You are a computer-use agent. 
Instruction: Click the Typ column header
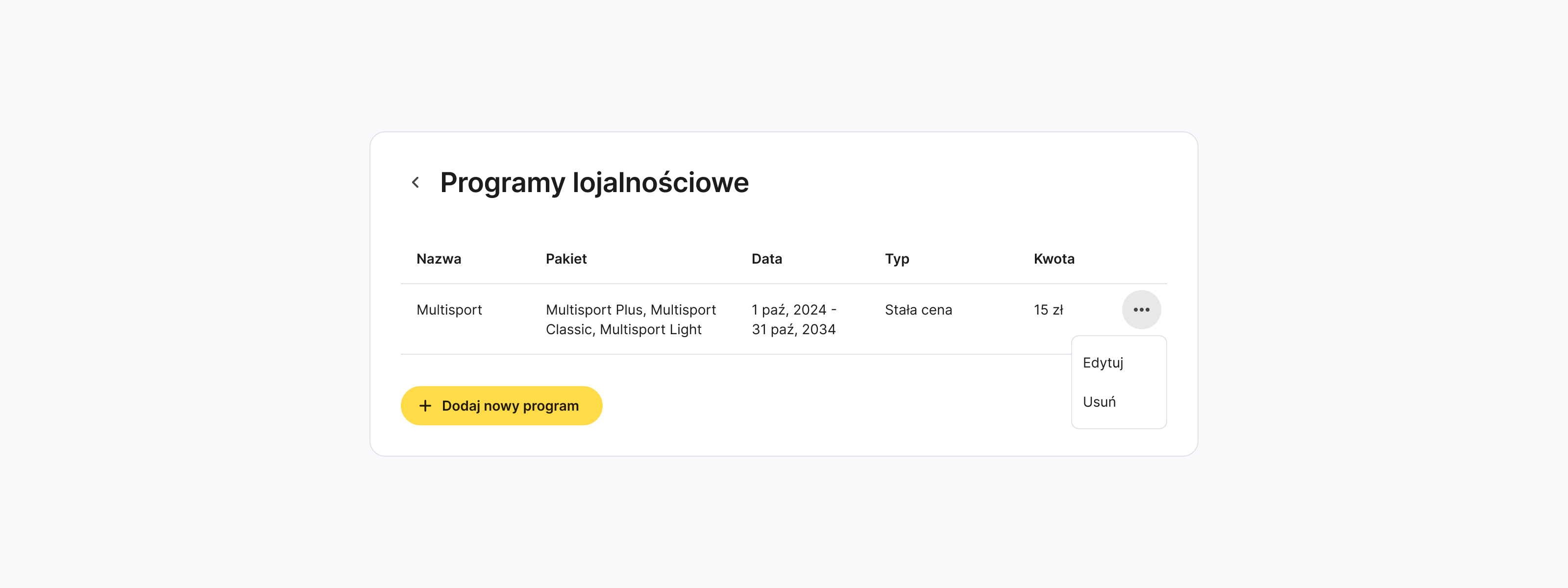point(898,259)
